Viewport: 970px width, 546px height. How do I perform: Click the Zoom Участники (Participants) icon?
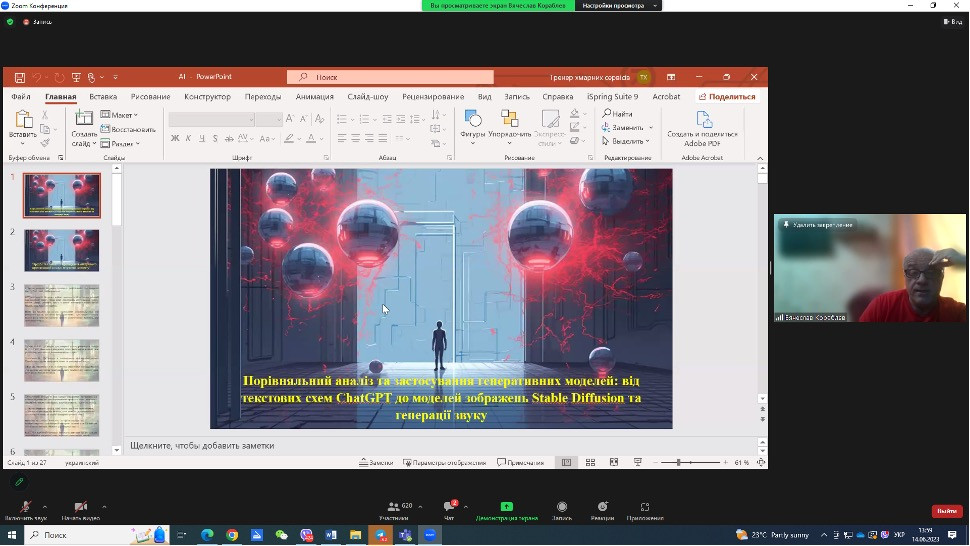[394, 507]
